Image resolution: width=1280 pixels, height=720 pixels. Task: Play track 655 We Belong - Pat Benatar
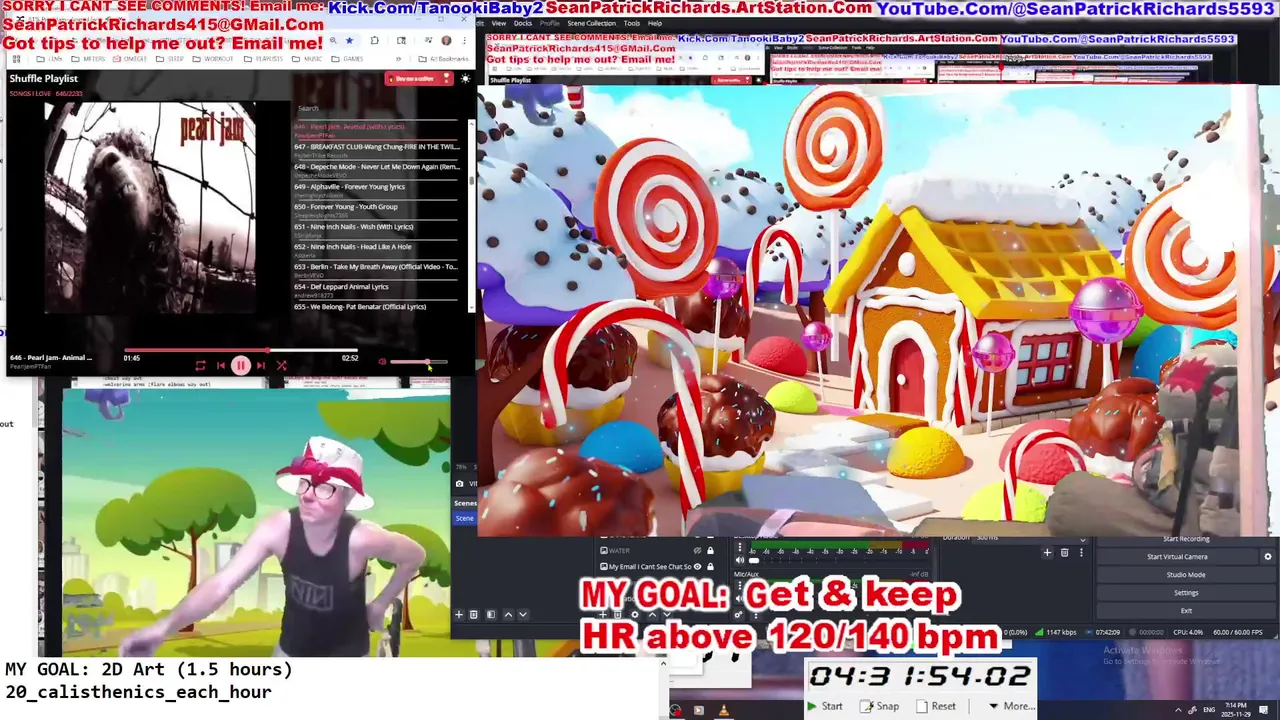[x=376, y=308]
